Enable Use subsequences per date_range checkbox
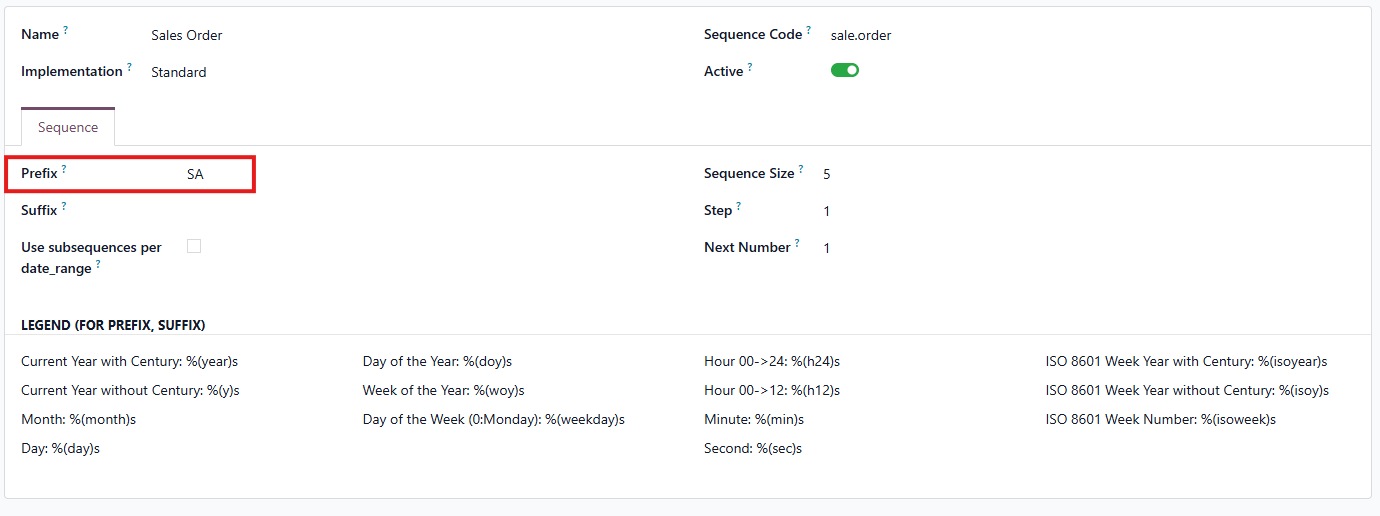This screenshot has height=516, width=1380. coord(194,246)
